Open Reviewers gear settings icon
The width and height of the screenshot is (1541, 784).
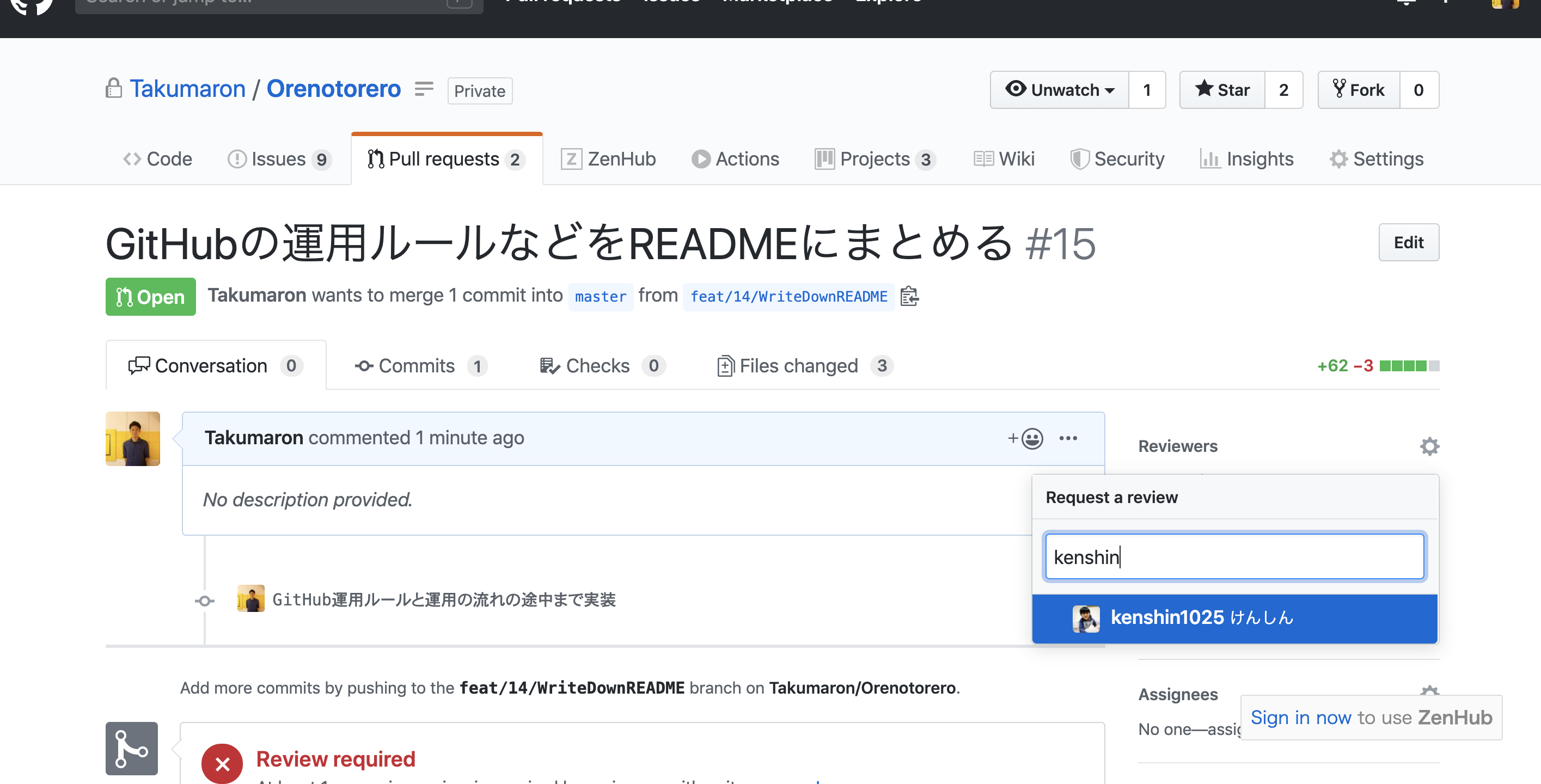(x=1429, y=446)
